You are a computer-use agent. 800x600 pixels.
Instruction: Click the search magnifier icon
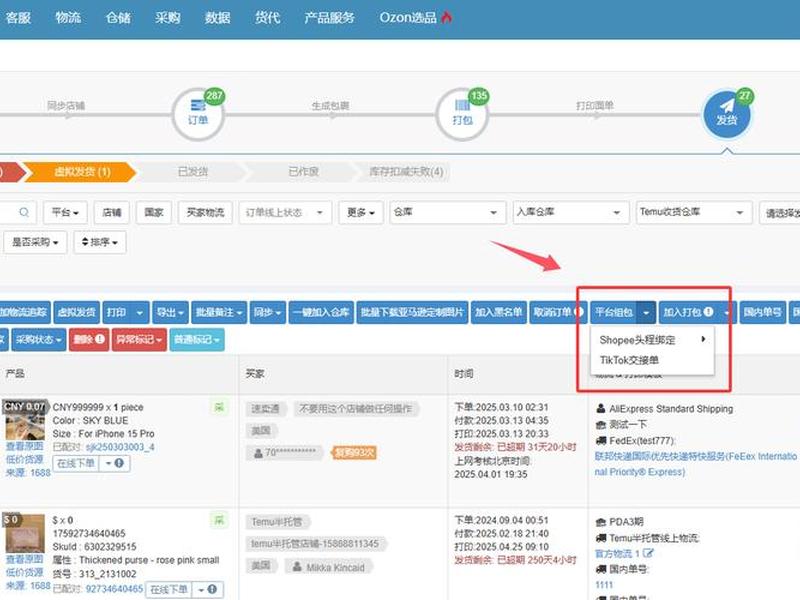click(x=24, y=212)
